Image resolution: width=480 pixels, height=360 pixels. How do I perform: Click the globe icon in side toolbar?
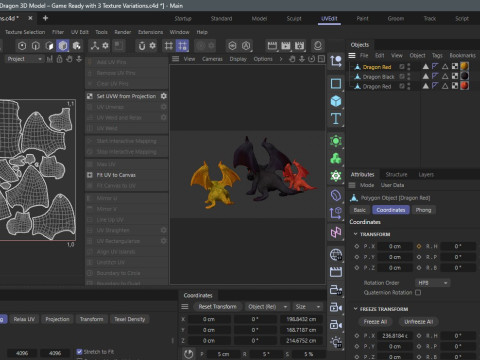(x=336, y=255)
